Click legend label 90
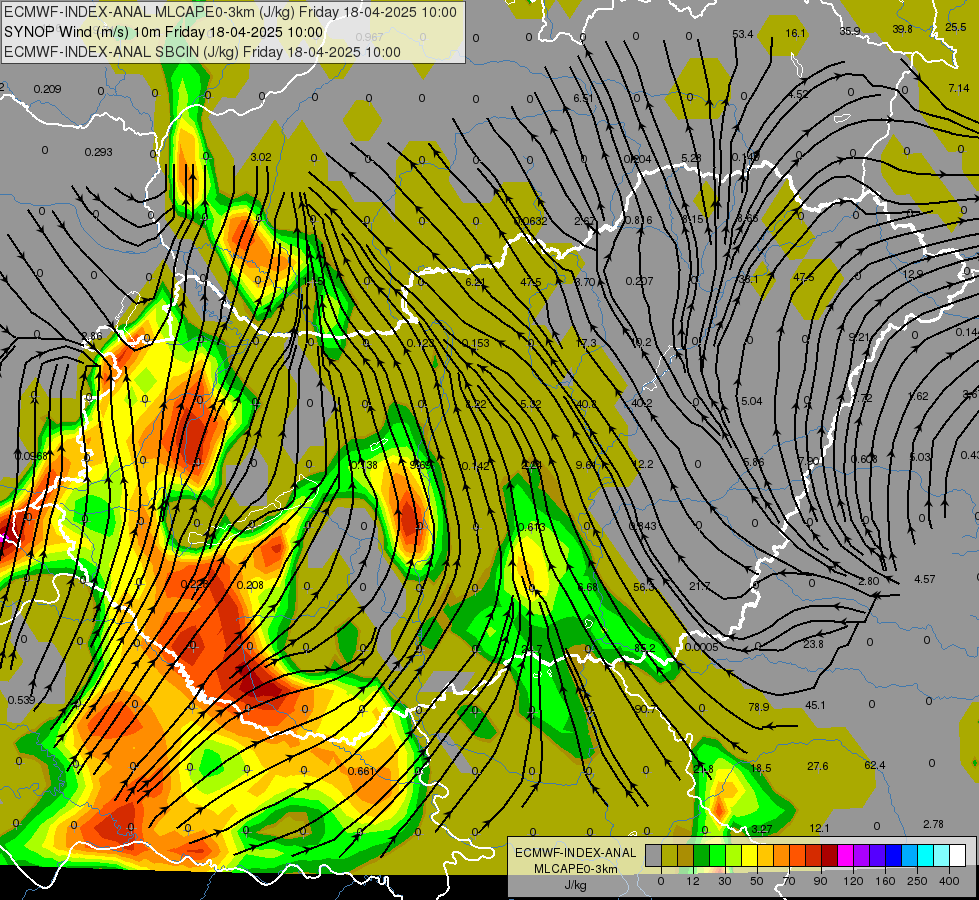 click(820, 881)
